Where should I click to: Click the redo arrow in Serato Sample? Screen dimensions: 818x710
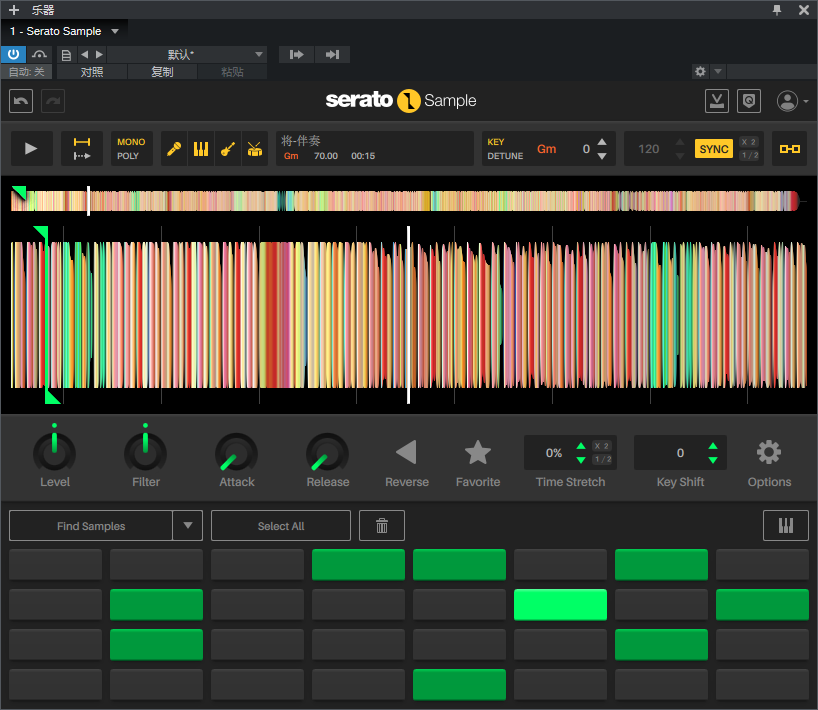coord(53,101)
